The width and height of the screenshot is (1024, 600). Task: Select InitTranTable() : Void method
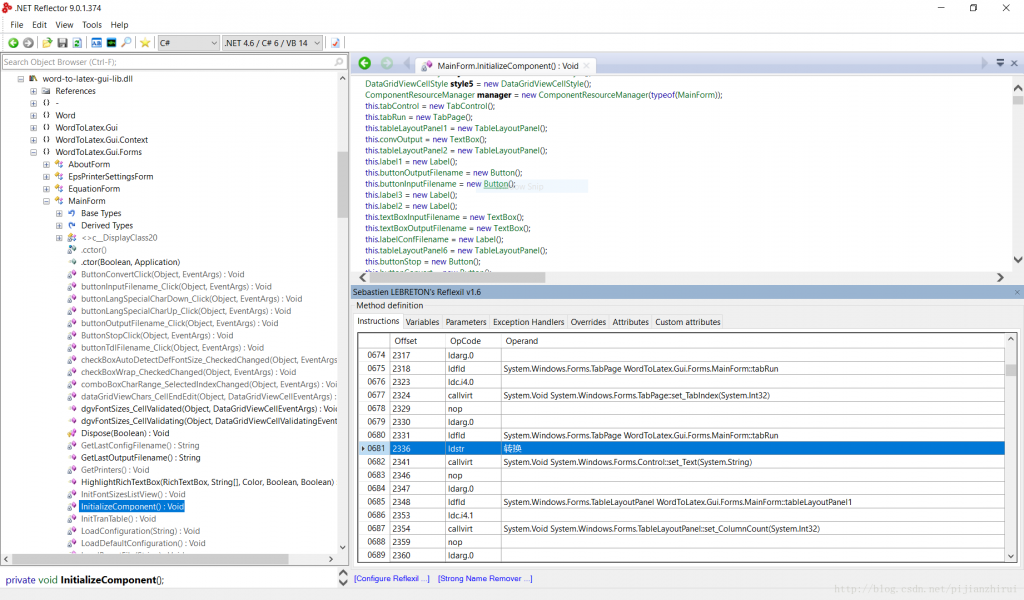pos(118,519)
